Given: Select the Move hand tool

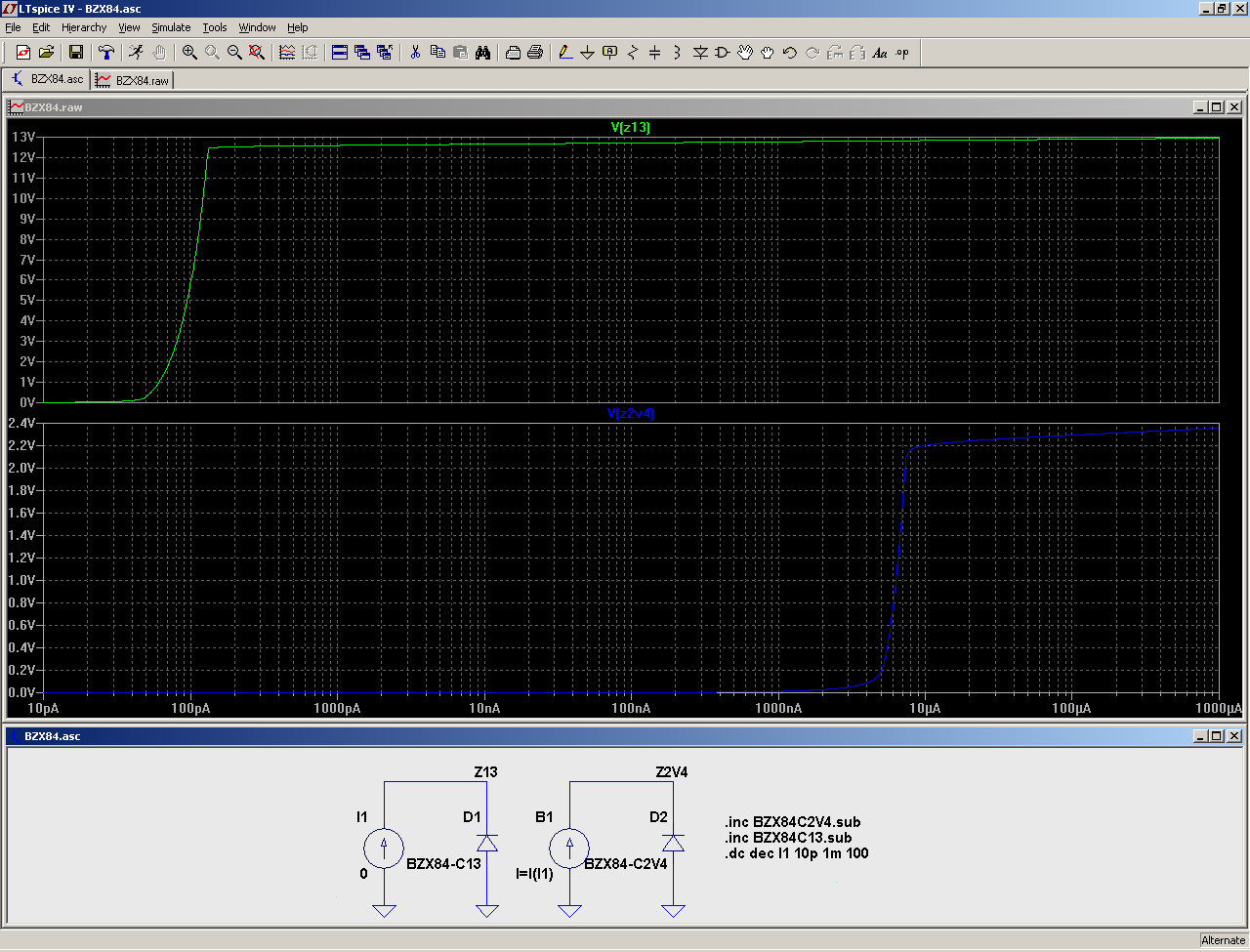Looking at the screenshot, I should (745, 53).
